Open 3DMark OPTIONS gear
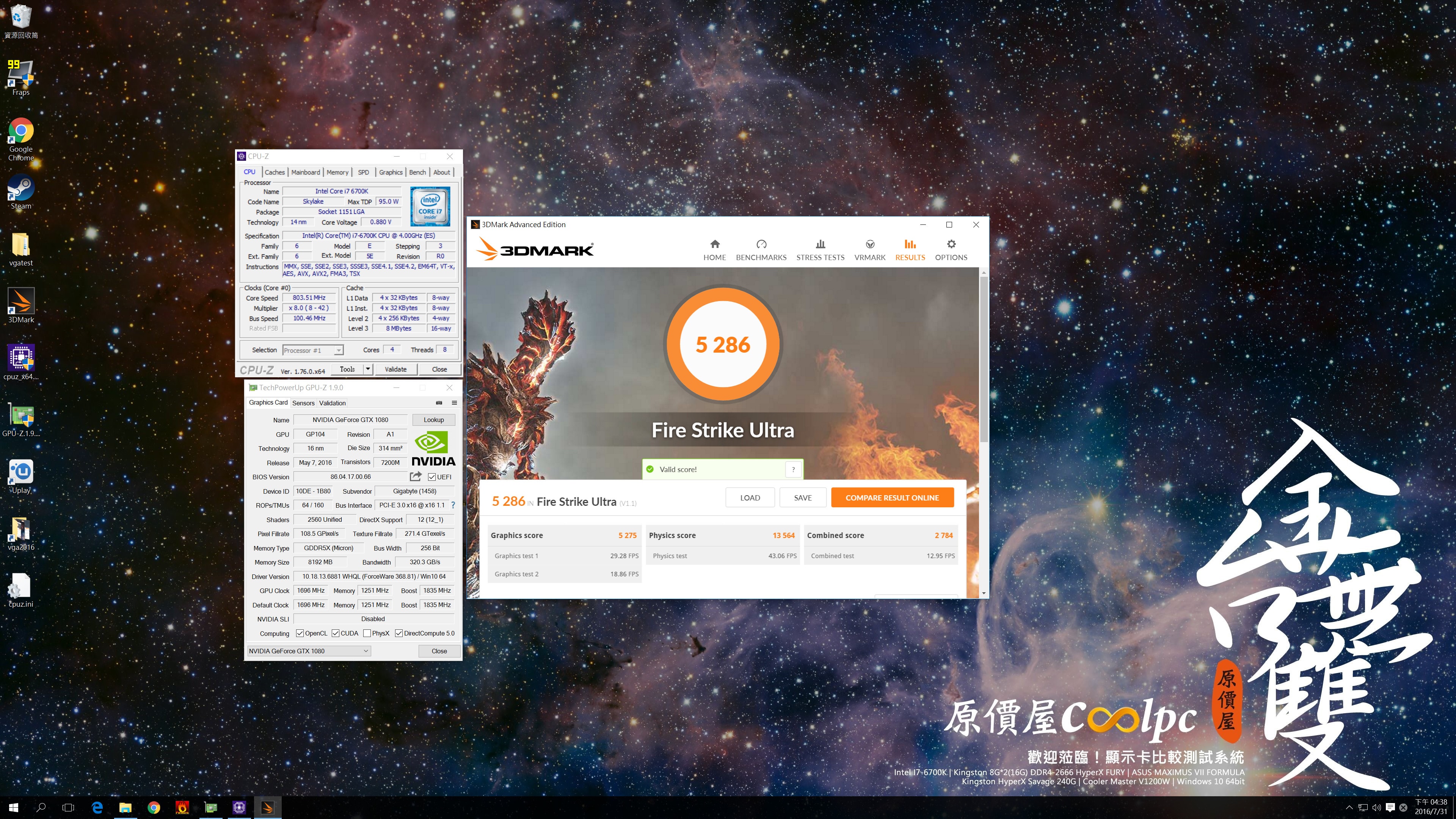Image resolution: width=1456 pixels, height=819 pixels. [x=951, y=250]
